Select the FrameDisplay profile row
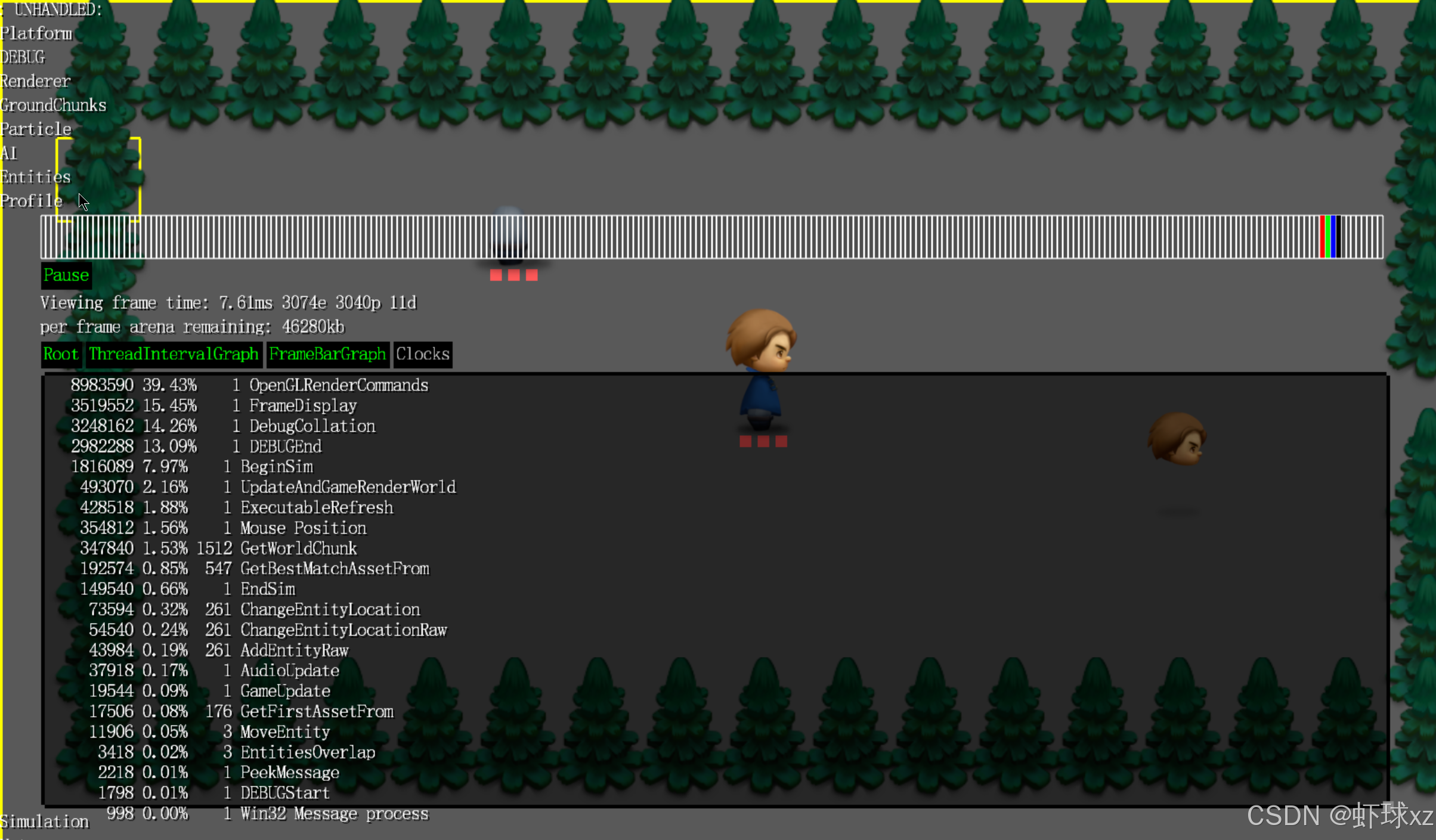 tap(302, 405)
